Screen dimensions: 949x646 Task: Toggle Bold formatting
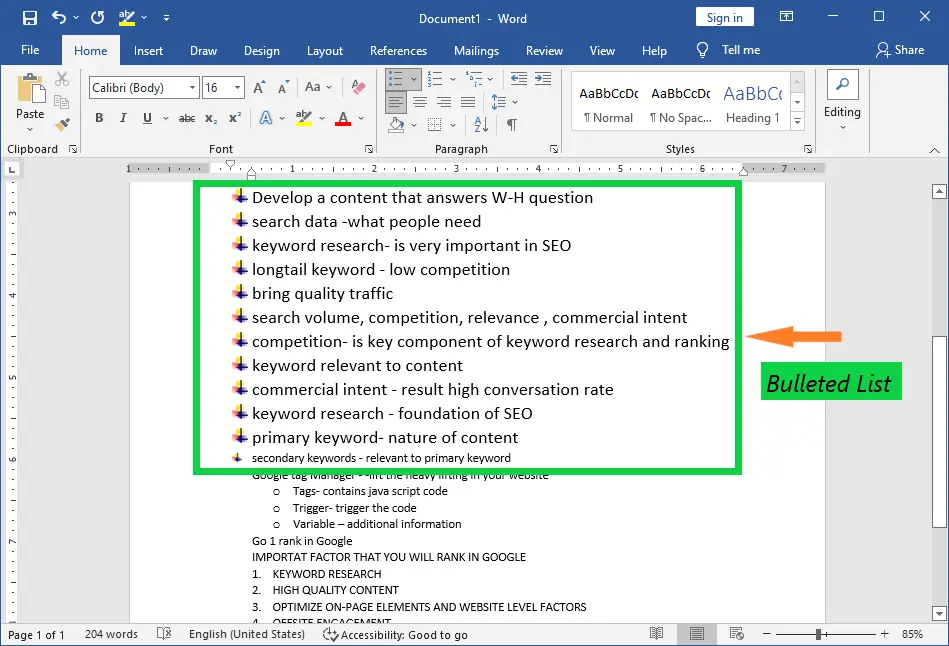[99, 118]
